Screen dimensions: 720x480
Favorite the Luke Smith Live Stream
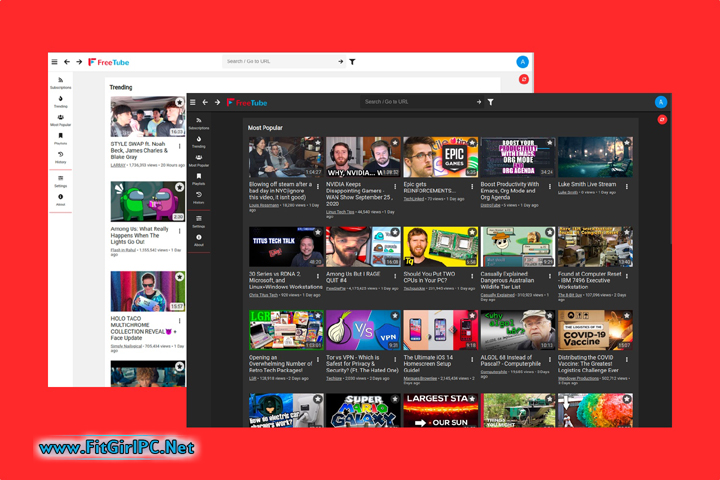point(627,143)
